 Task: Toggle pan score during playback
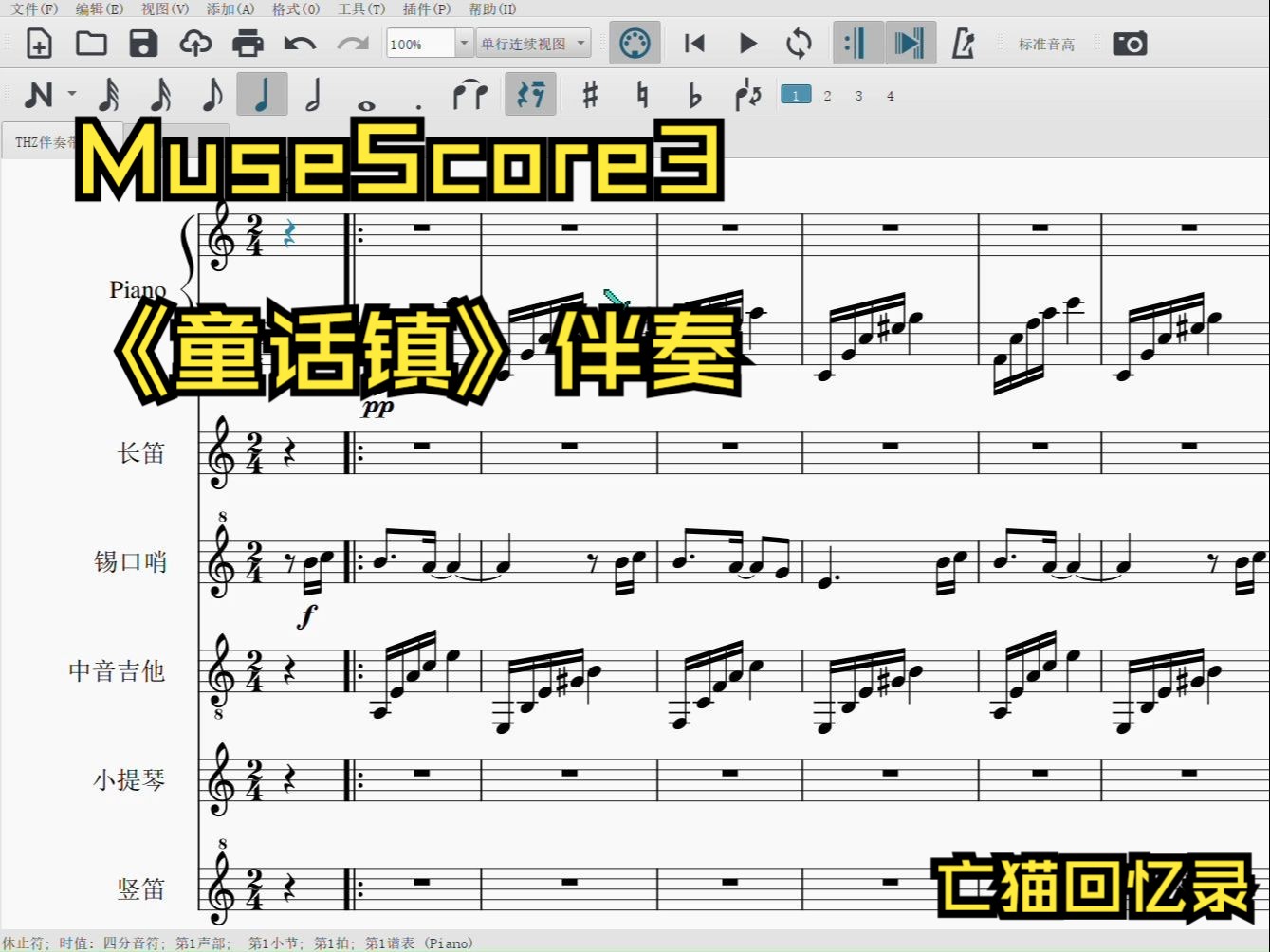910,44
